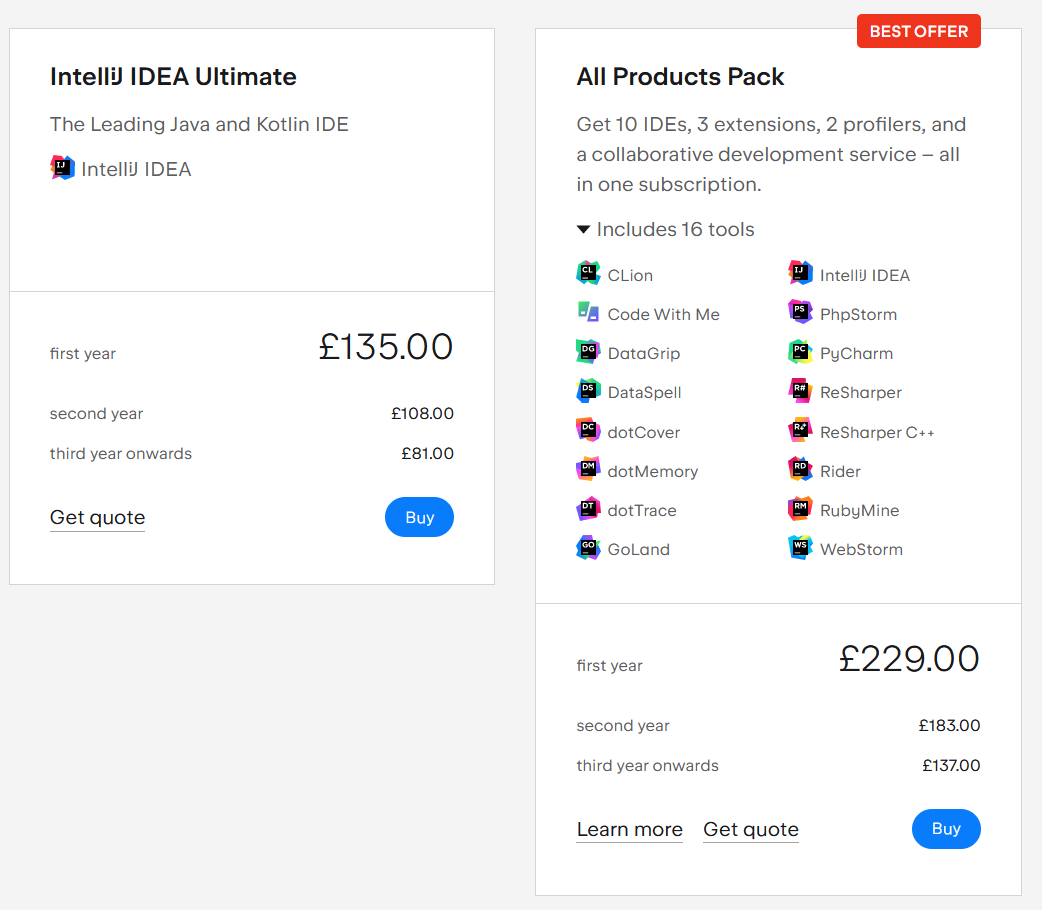This screenshot has width=1042, height=910.
Task: Click the PhpStorm product icon
Action: [800, 313]
